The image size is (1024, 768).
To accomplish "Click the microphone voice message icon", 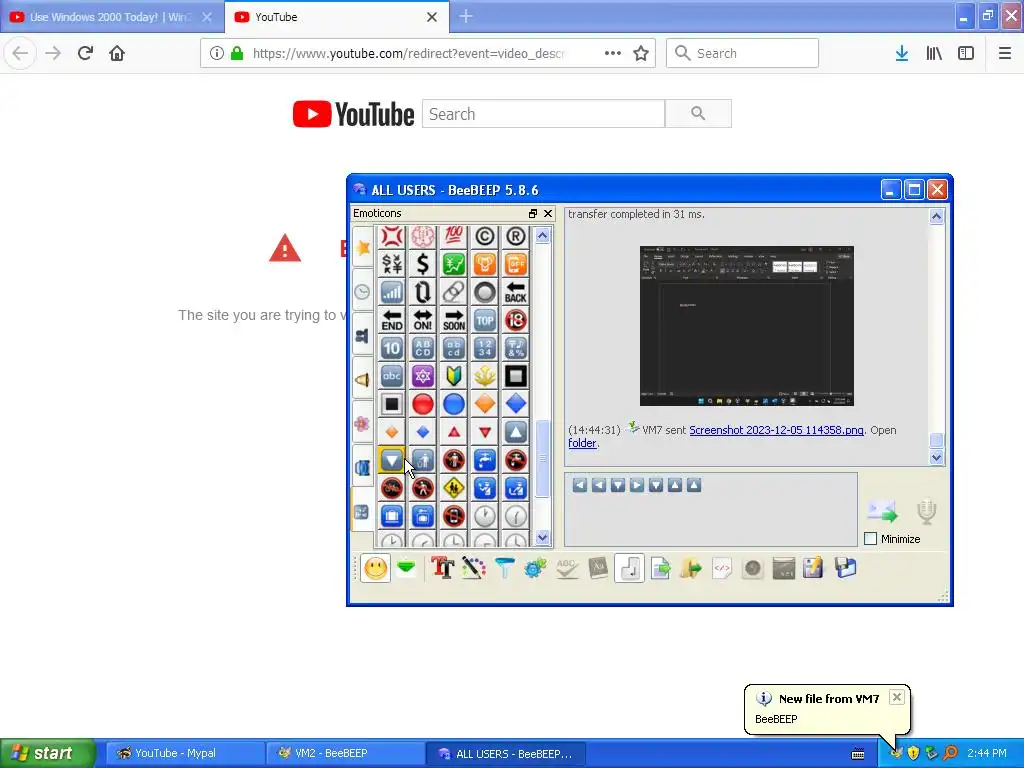I will [x=926, y=511].
